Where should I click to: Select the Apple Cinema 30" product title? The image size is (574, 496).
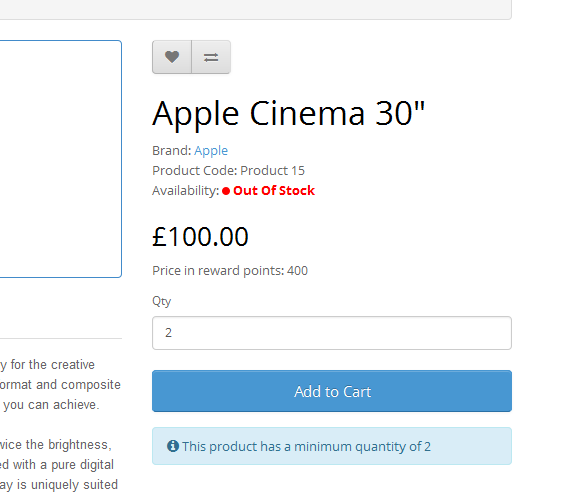[x=288, y=114]
